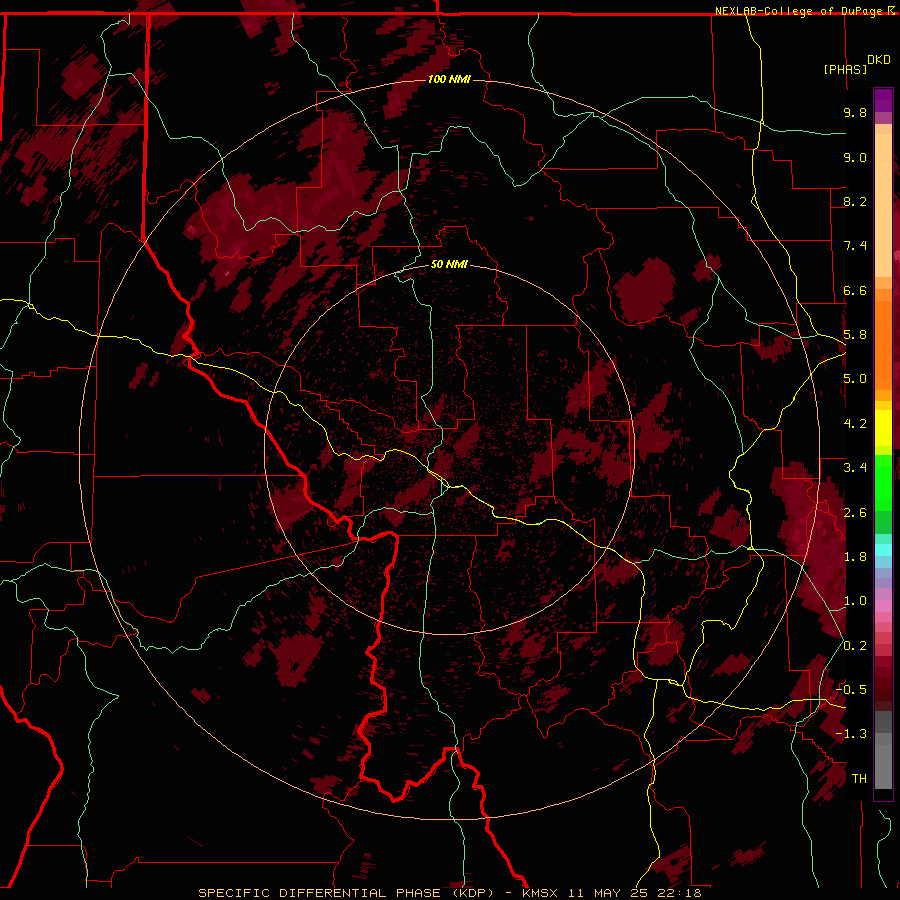Click the 0.2 legend value
This screenshot has width=900, height=900.
(855, 646)
